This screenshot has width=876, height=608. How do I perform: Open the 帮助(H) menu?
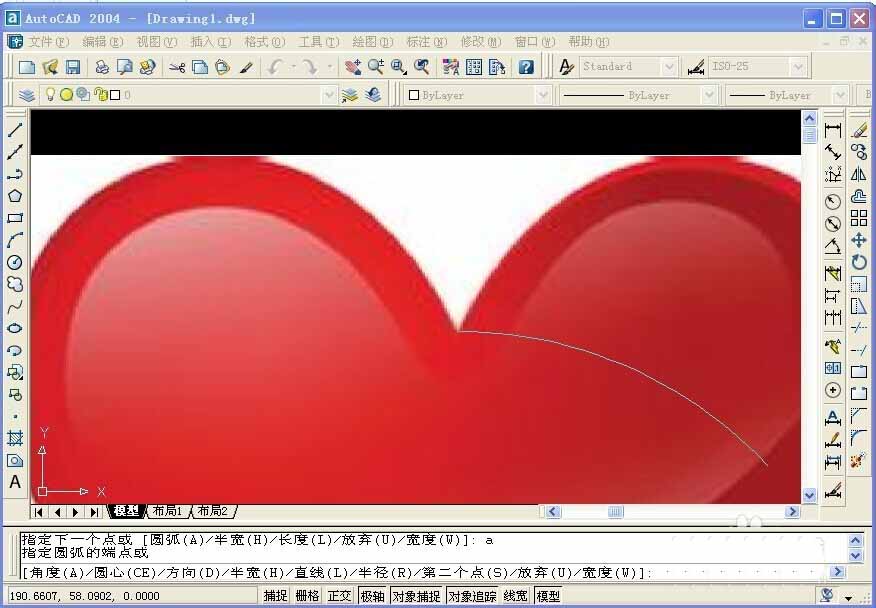[588, 42]
